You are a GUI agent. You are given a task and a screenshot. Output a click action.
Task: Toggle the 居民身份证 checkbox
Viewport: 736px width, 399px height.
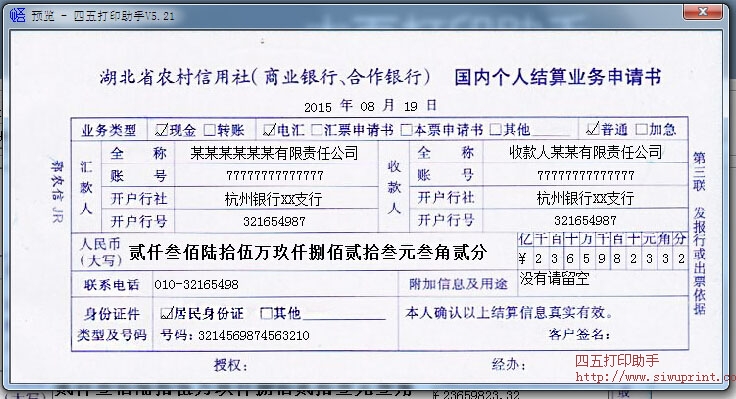coord(166,313)
